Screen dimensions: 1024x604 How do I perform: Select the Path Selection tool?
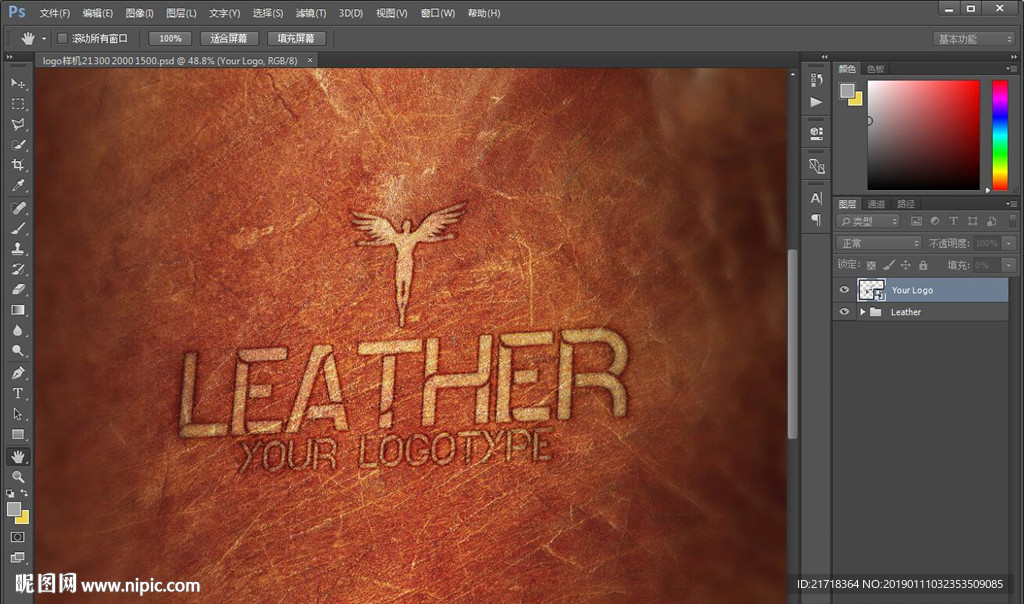coord(18,414)
